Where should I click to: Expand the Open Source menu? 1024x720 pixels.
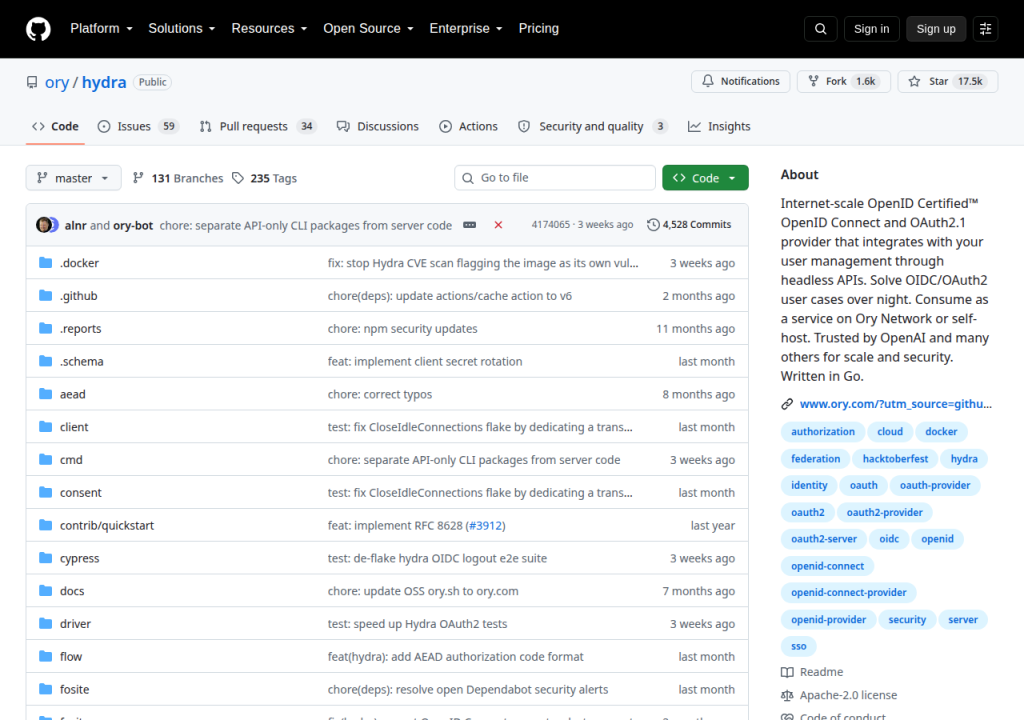pyautogui.click(x=368, y=29)
